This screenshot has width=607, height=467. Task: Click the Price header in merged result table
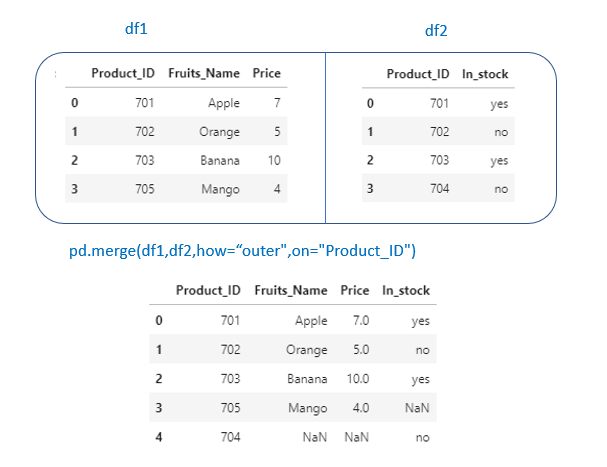(354, 291)
